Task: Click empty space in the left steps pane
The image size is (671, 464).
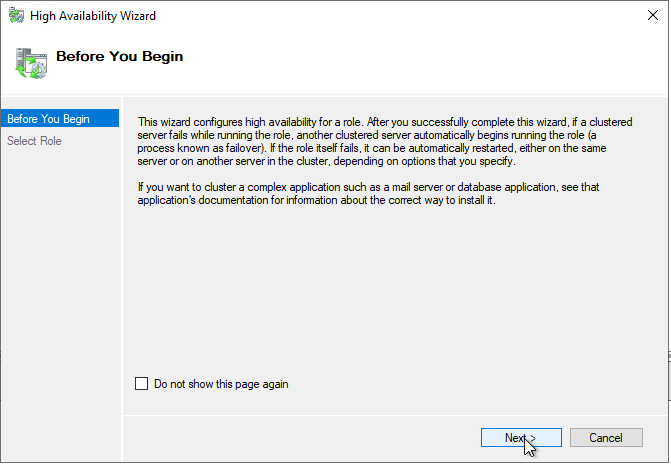Action: pos(60,300)
